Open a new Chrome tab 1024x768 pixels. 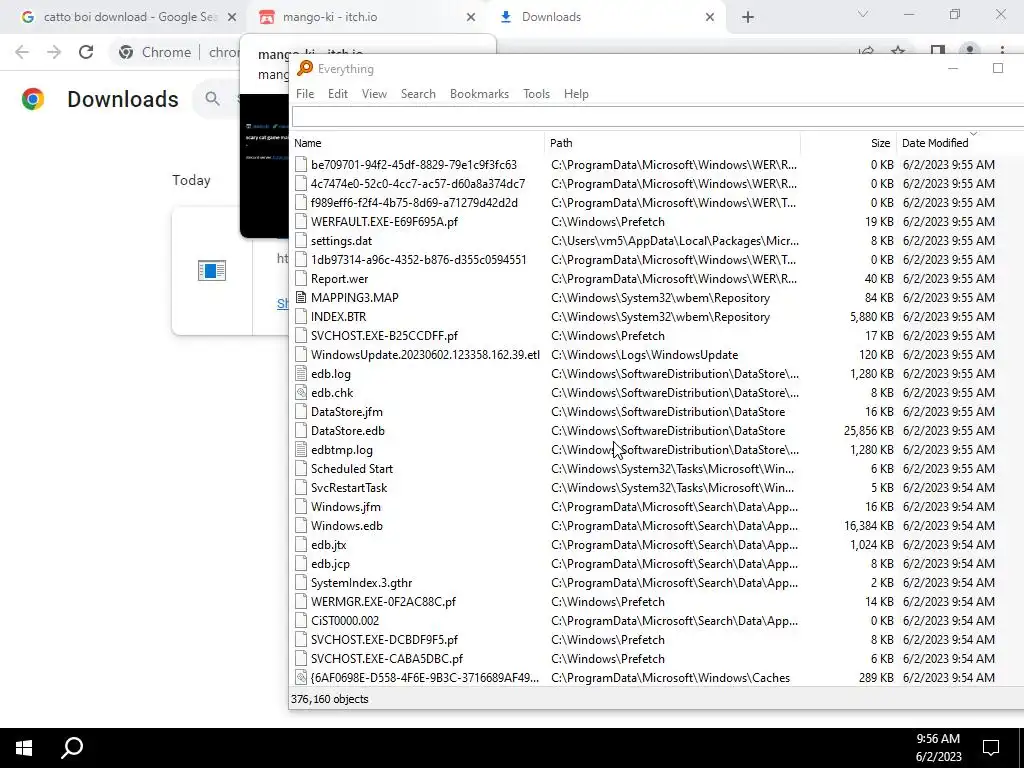(748, 17)
